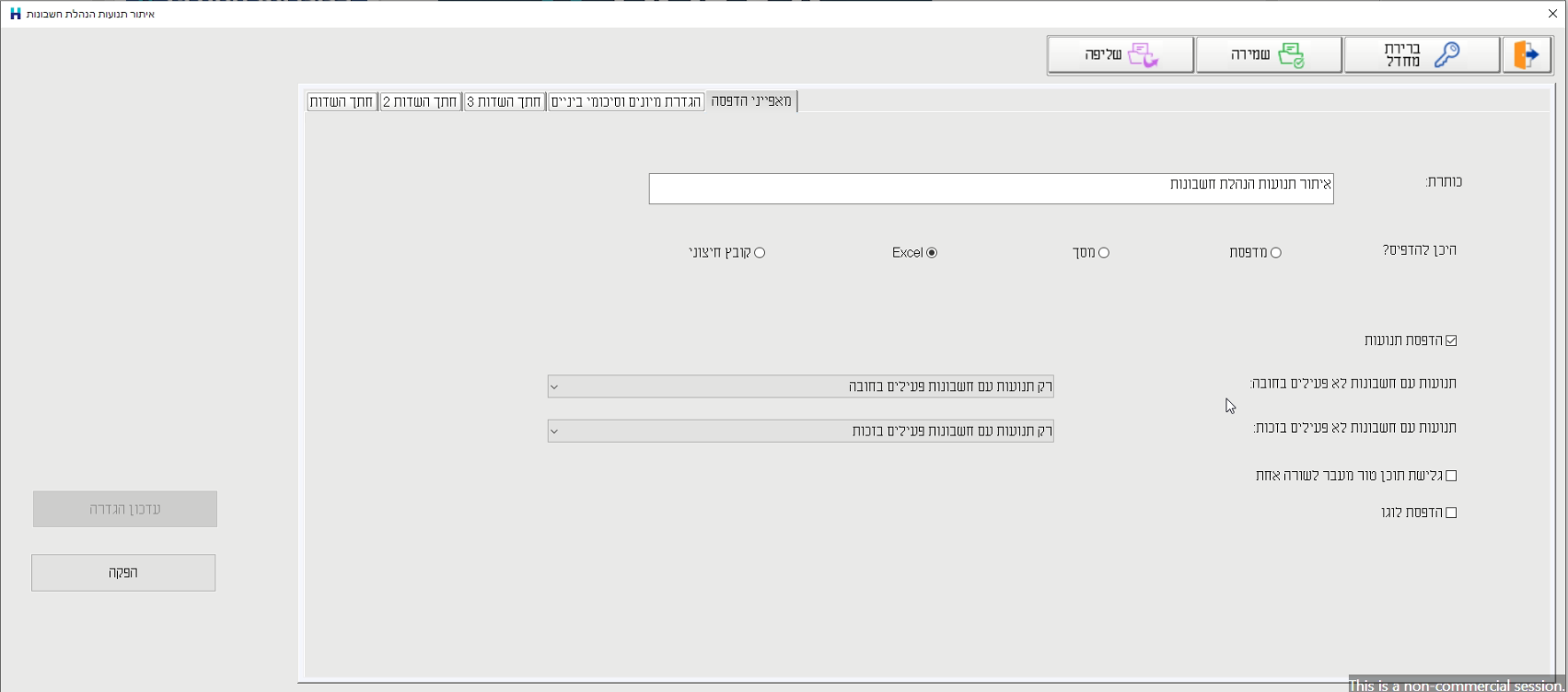Click the הפקה (produce) button
This screenshot has width=1568, height=692.
point(123,572)
